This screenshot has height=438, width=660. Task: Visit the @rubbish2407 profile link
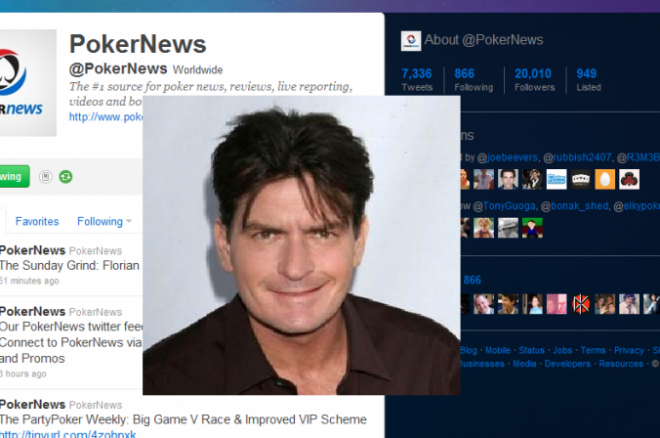point(577,157)
